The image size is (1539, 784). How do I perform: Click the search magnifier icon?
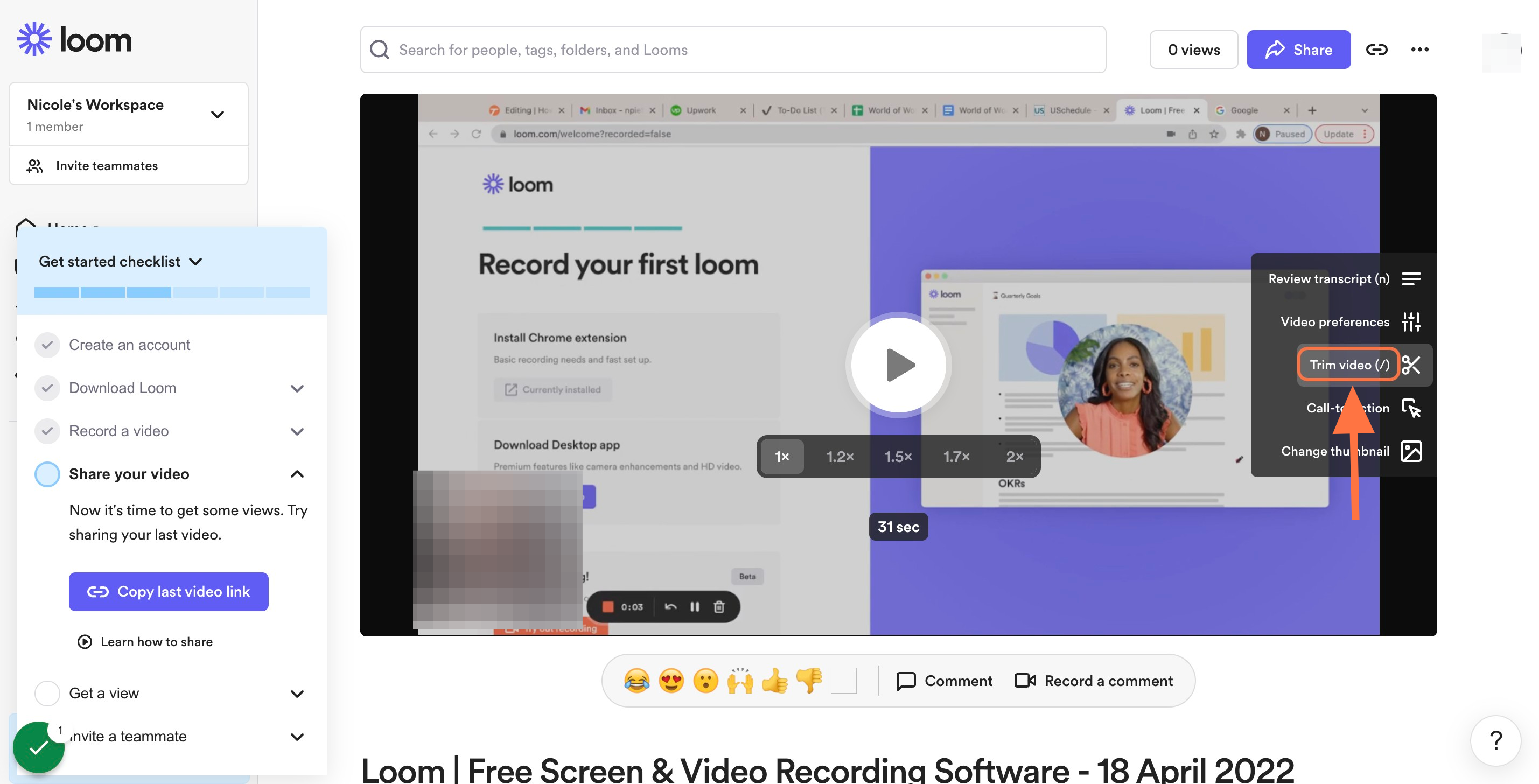coord(380,50)
